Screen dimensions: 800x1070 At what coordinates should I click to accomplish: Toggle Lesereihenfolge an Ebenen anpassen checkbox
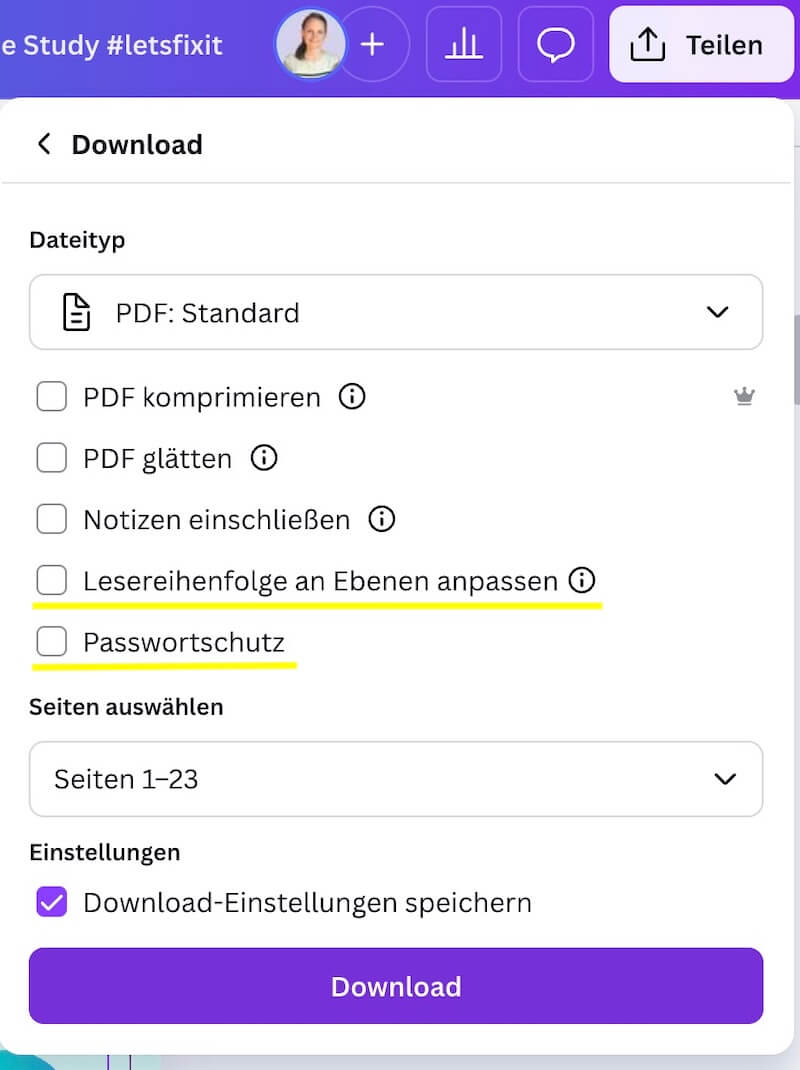coord(52,580)
